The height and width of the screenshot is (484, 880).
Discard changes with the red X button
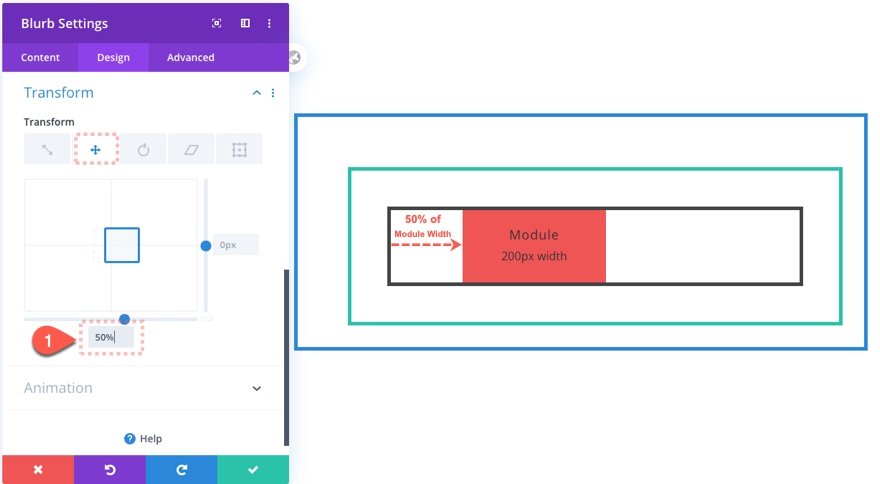38,469
